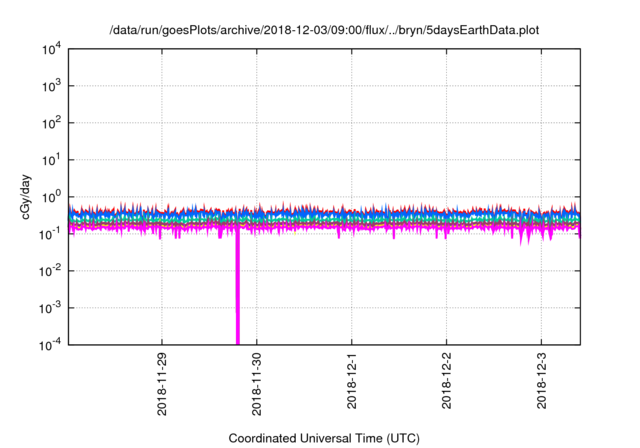Viewport: 640px width, 448px height.
Task: Click the Coordinated Universal Time (UTC) label
Action: tap(324, 438)
